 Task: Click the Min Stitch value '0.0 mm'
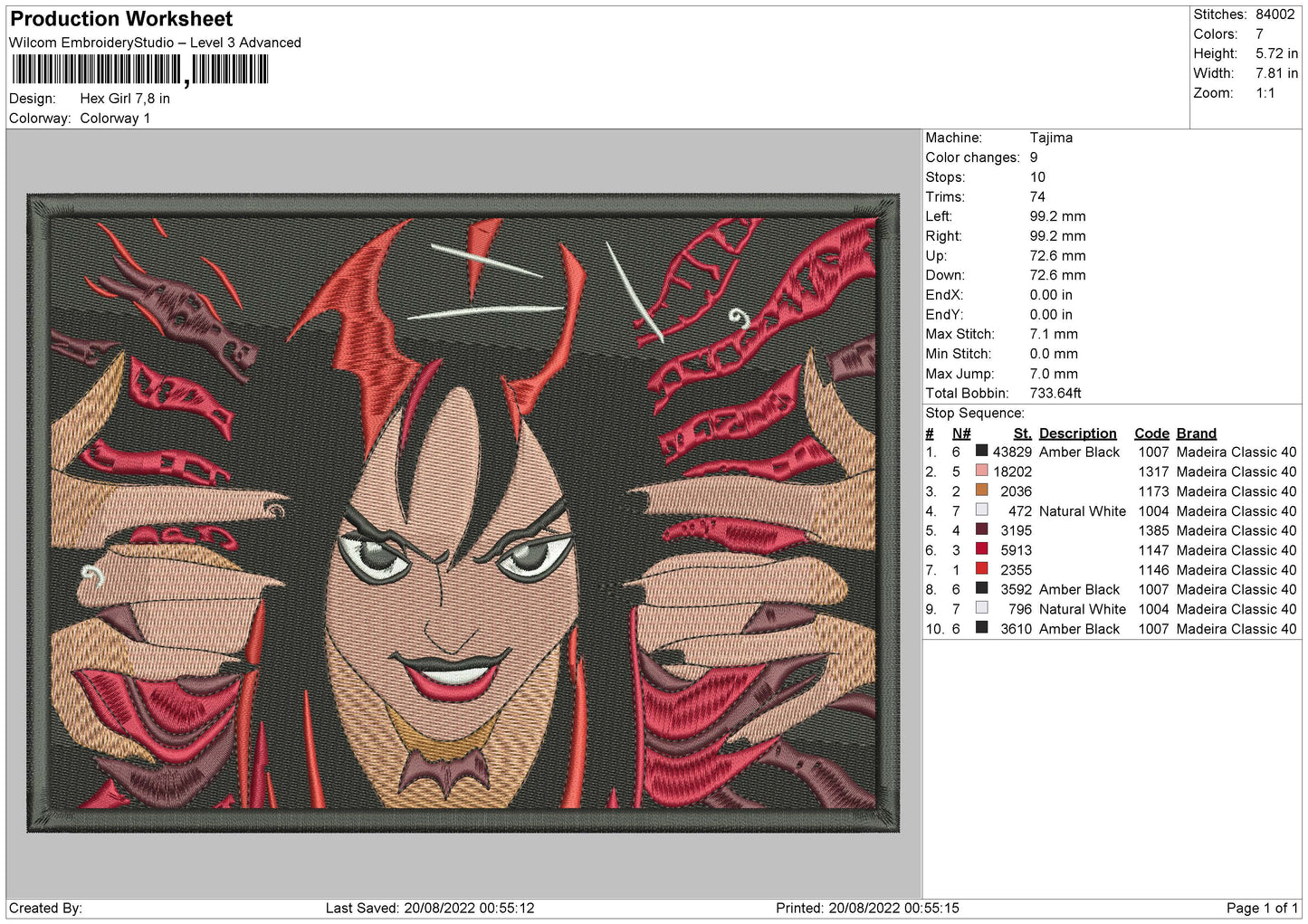pyautogui.click(x=1055, y=354)
